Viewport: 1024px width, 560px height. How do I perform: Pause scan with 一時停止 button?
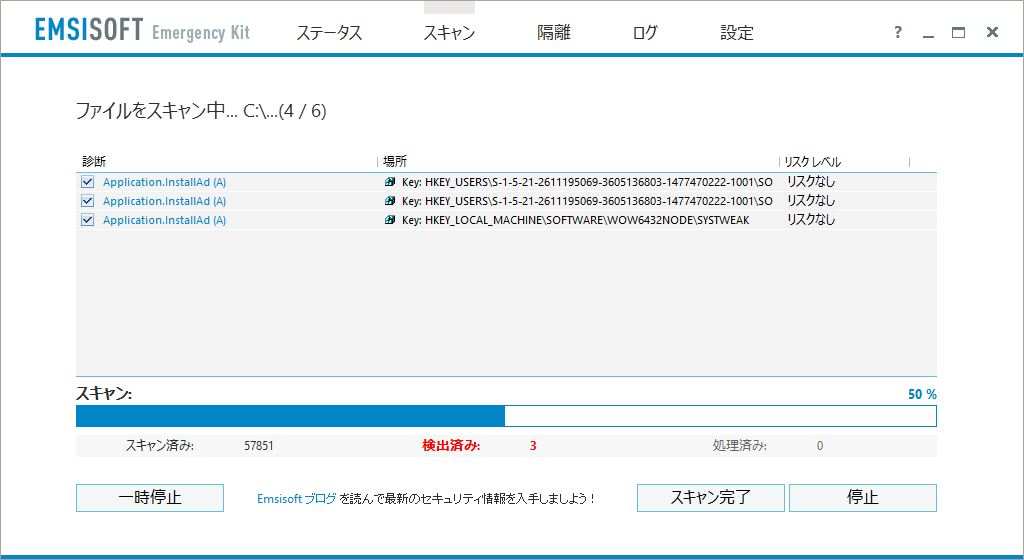pos(150,498)
